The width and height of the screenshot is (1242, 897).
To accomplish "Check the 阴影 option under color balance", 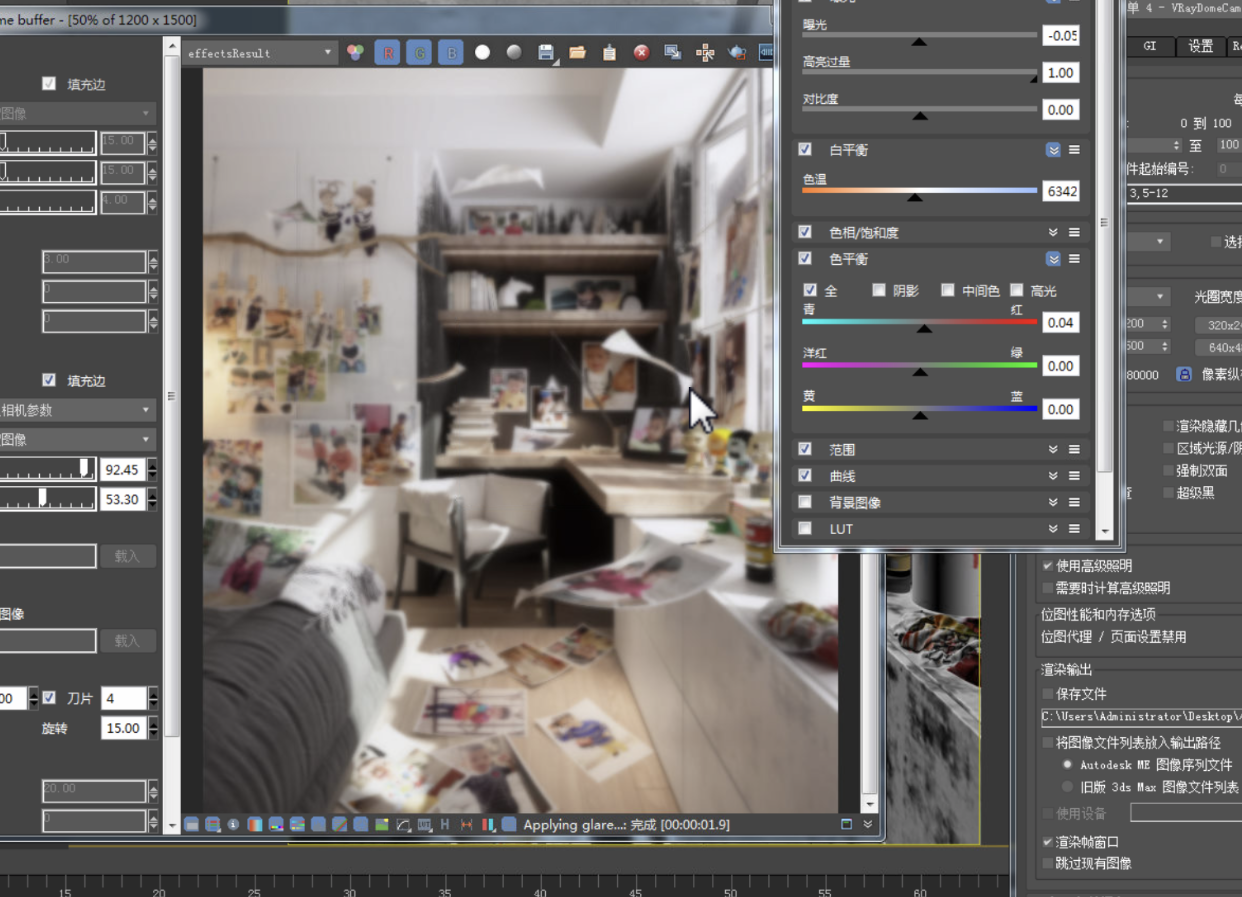I will pos(879,290).
